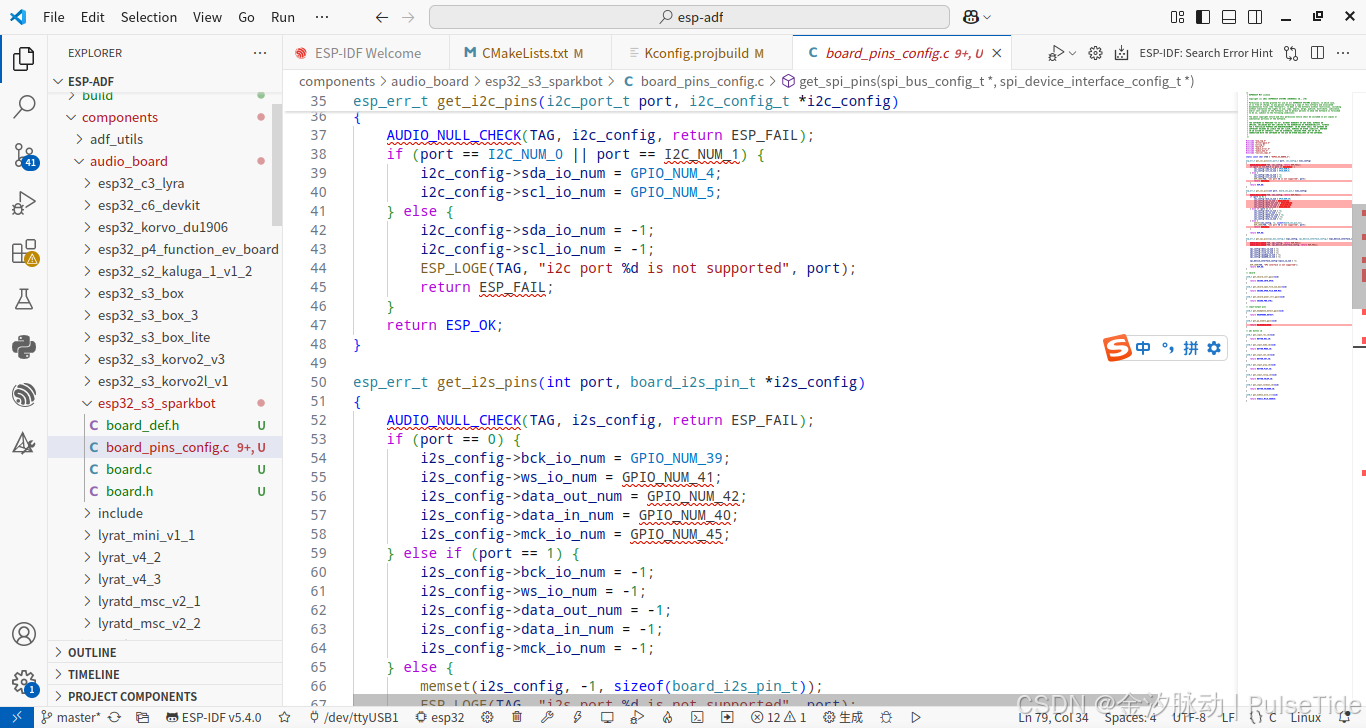Image resolution: width=1366 pixels, height=728 pixels.
Task: Expand the PROJECT COMPONENTS section
Action: click(165, 696)
